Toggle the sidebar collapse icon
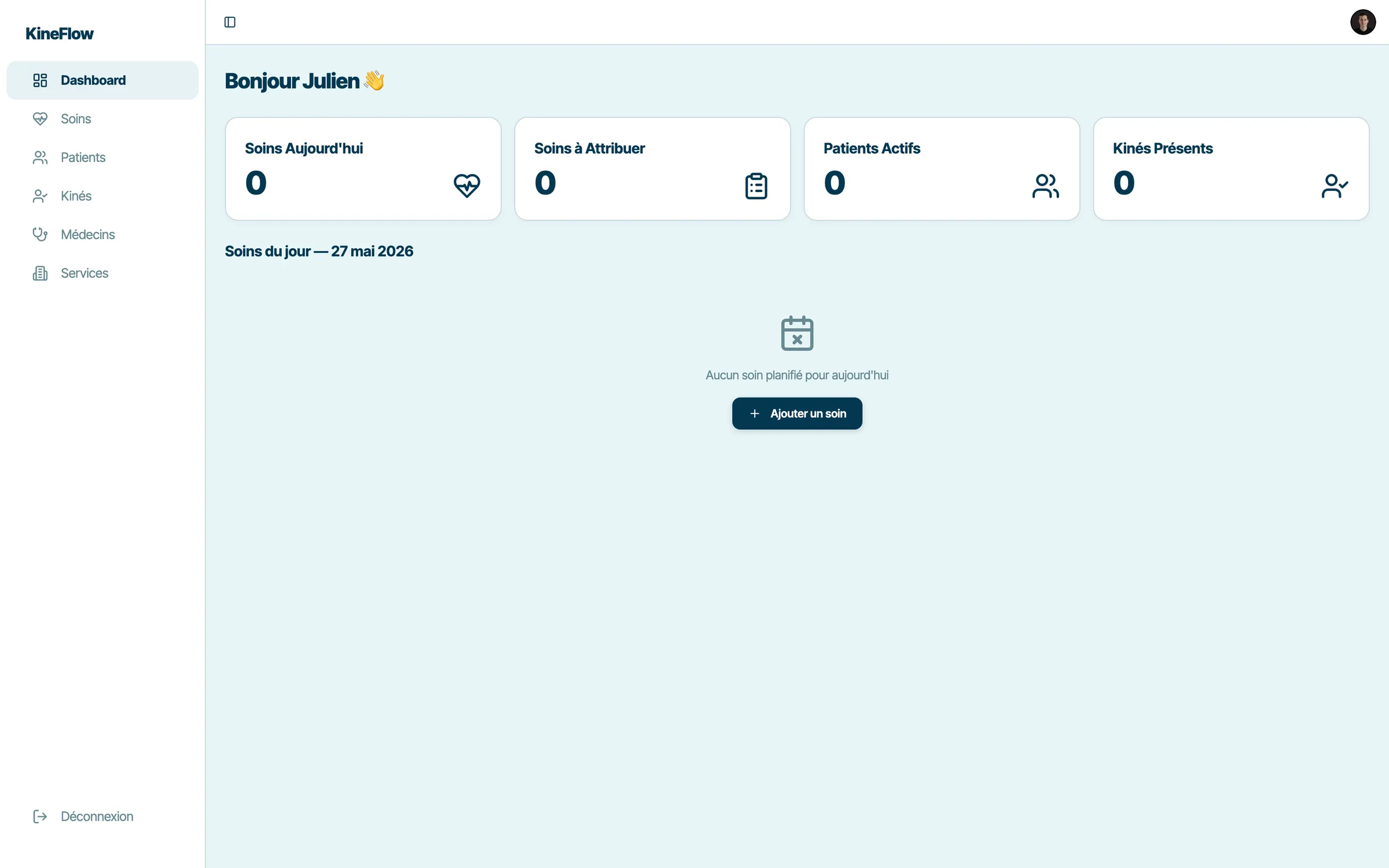 click(x=230, y=22)
